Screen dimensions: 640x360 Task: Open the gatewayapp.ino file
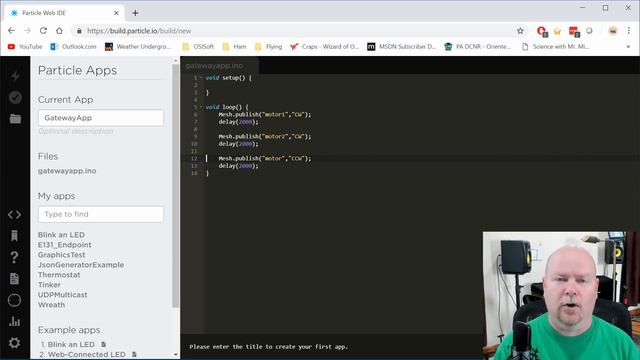[67, 171]
